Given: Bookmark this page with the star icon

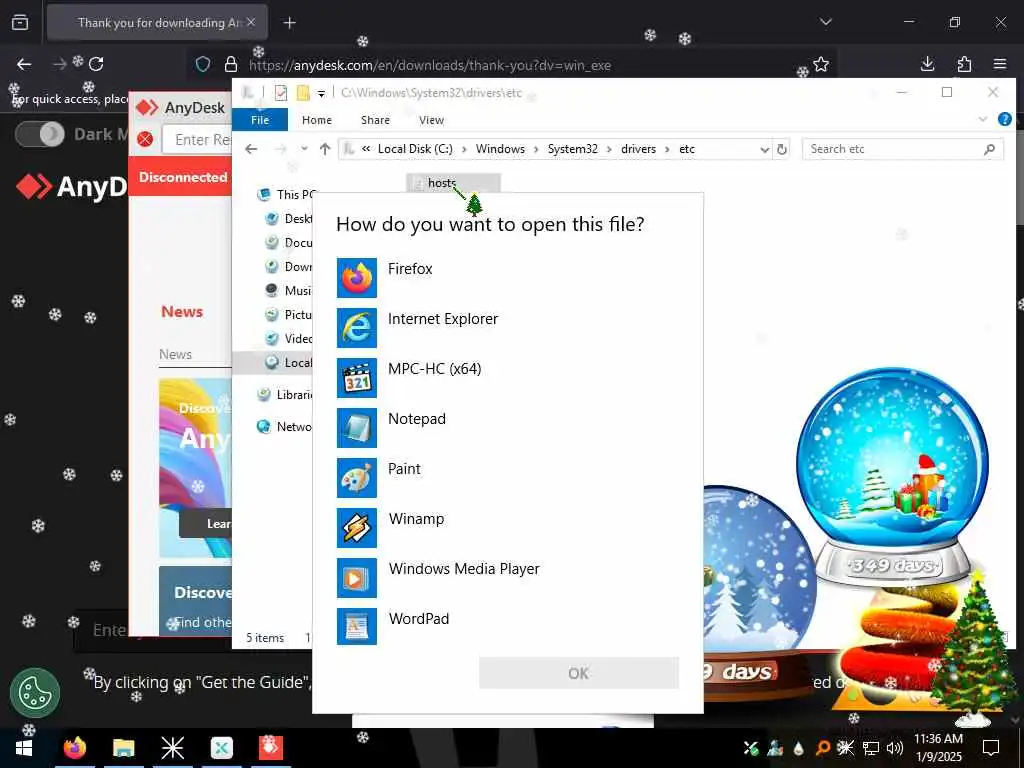Looking at the screenshot, I should (x=821, y=64).
